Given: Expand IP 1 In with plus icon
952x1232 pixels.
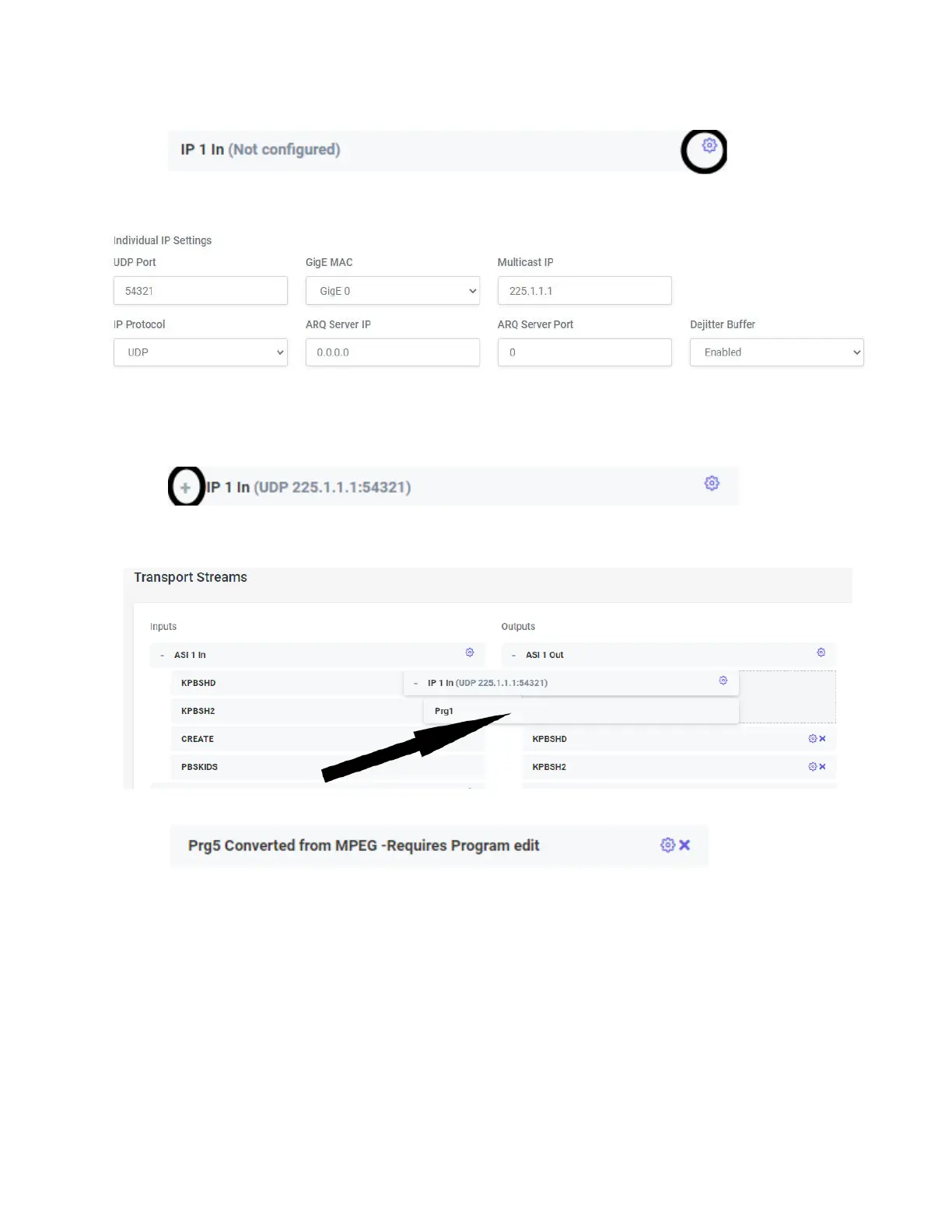Looking at the screenshot, I should point(185,488).
